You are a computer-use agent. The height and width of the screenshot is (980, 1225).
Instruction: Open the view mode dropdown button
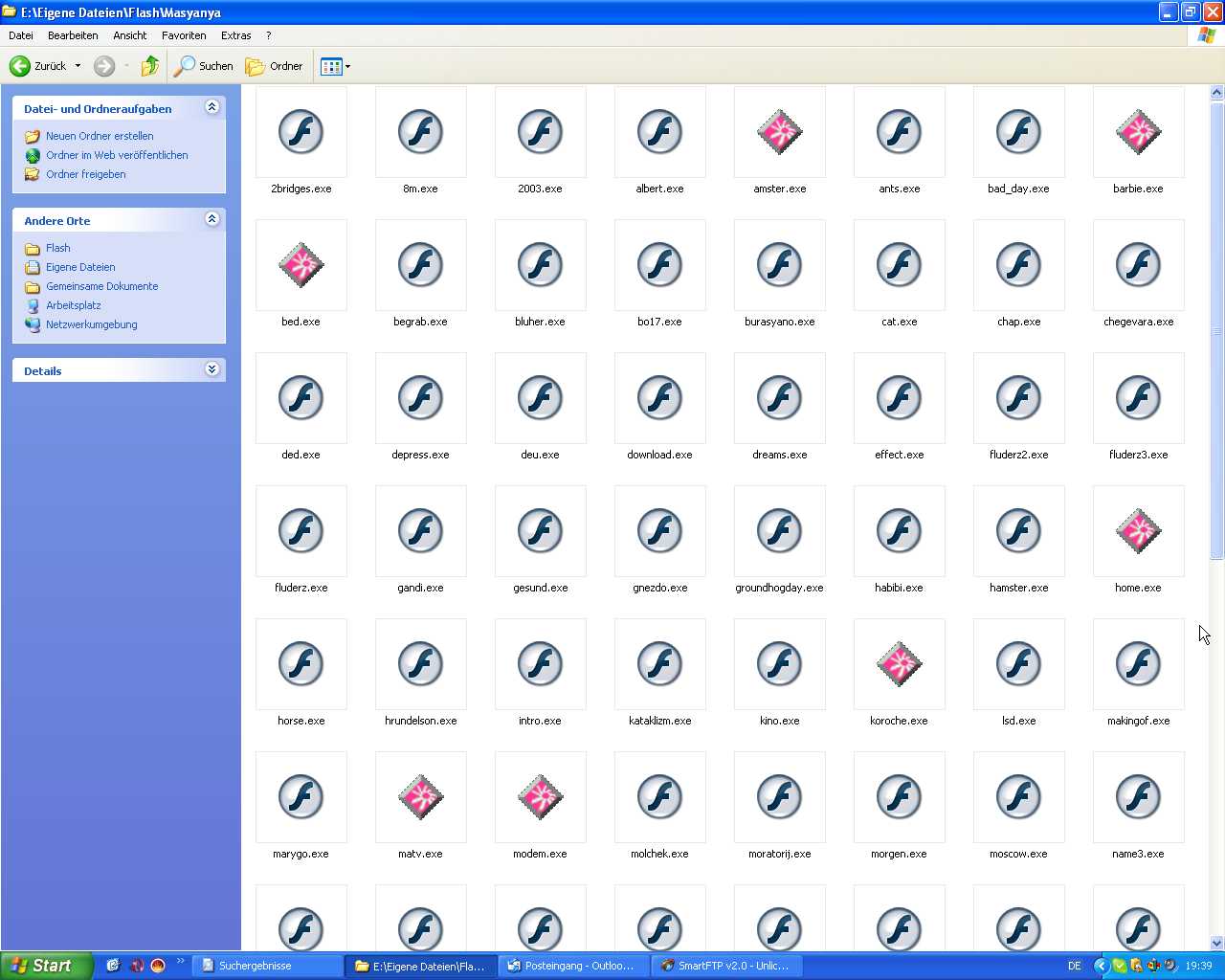coord(335,66)
